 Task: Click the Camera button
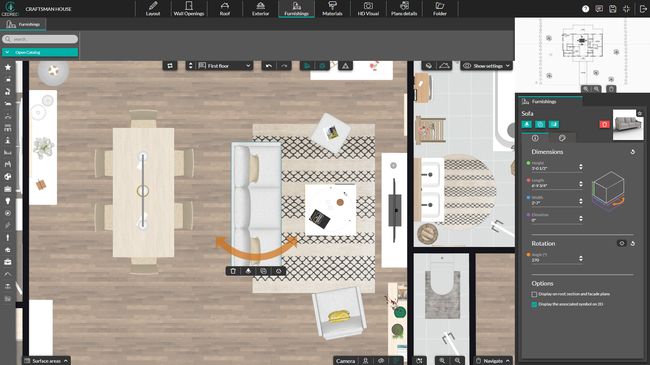click(345, 361)
